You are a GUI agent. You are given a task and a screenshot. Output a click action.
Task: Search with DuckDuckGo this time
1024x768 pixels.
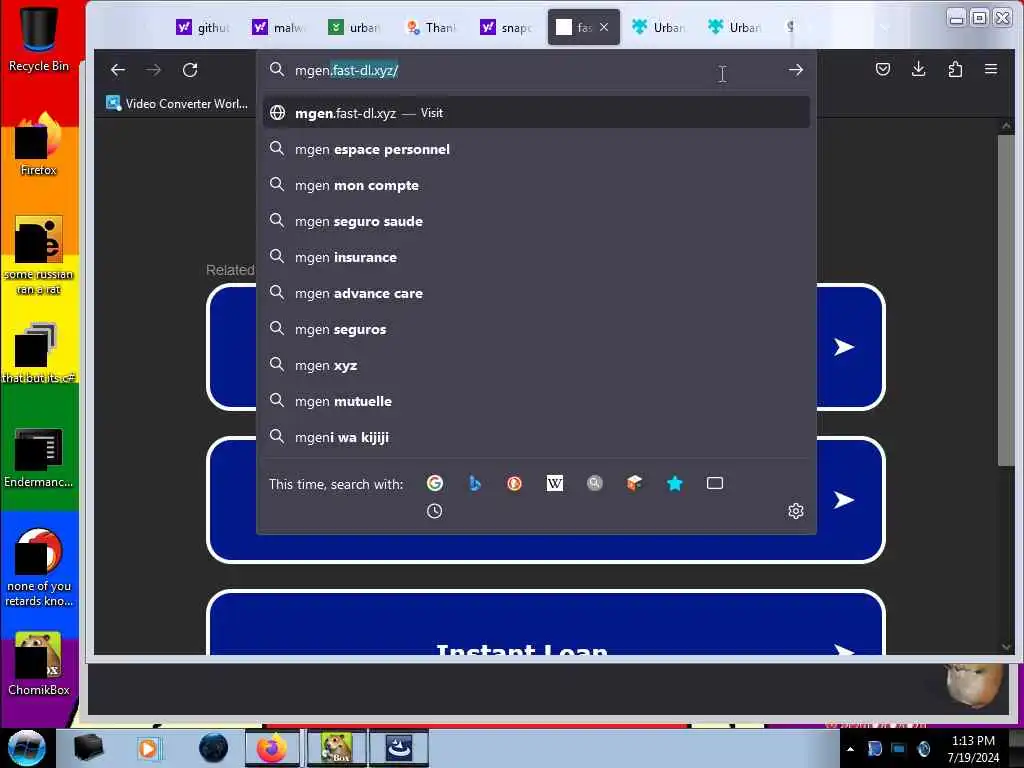pos(515,483)
